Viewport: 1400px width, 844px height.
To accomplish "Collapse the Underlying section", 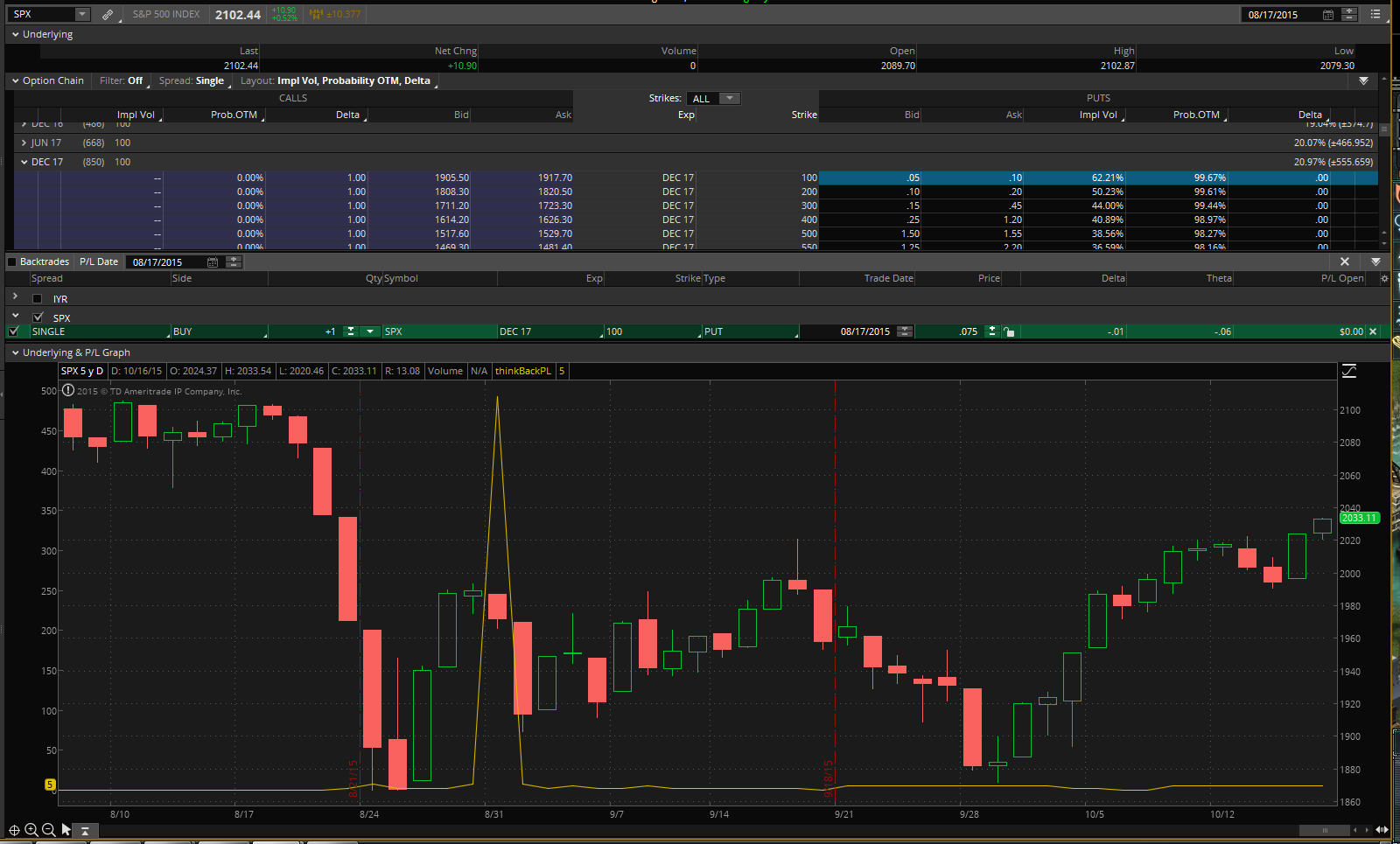I will (x=16, y=34).
